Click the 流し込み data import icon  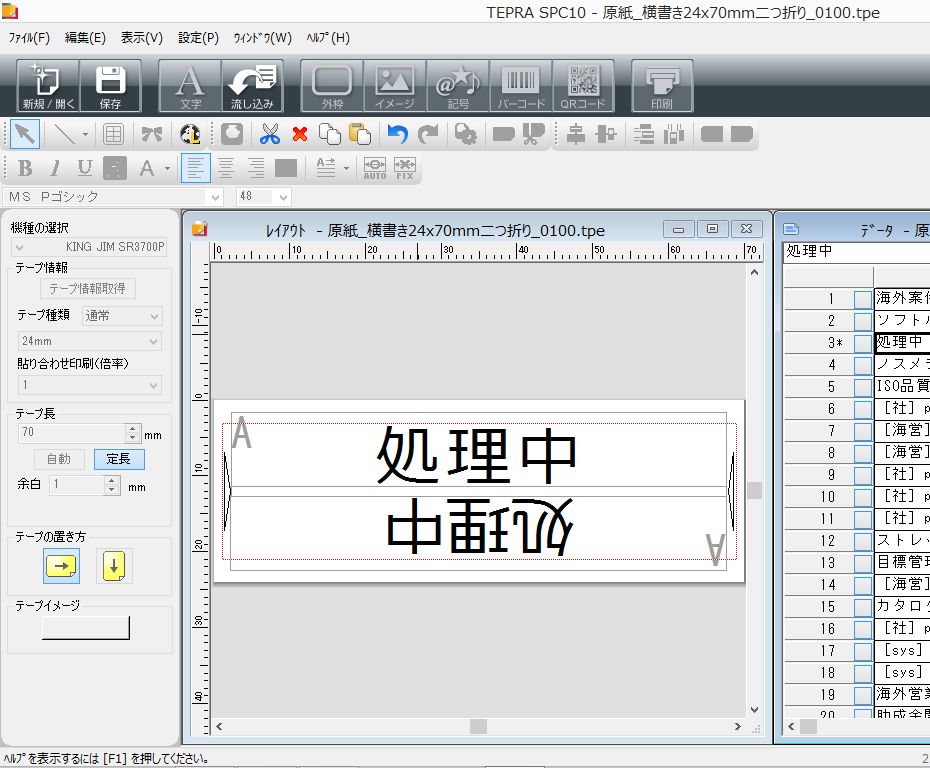pos(252,87)
